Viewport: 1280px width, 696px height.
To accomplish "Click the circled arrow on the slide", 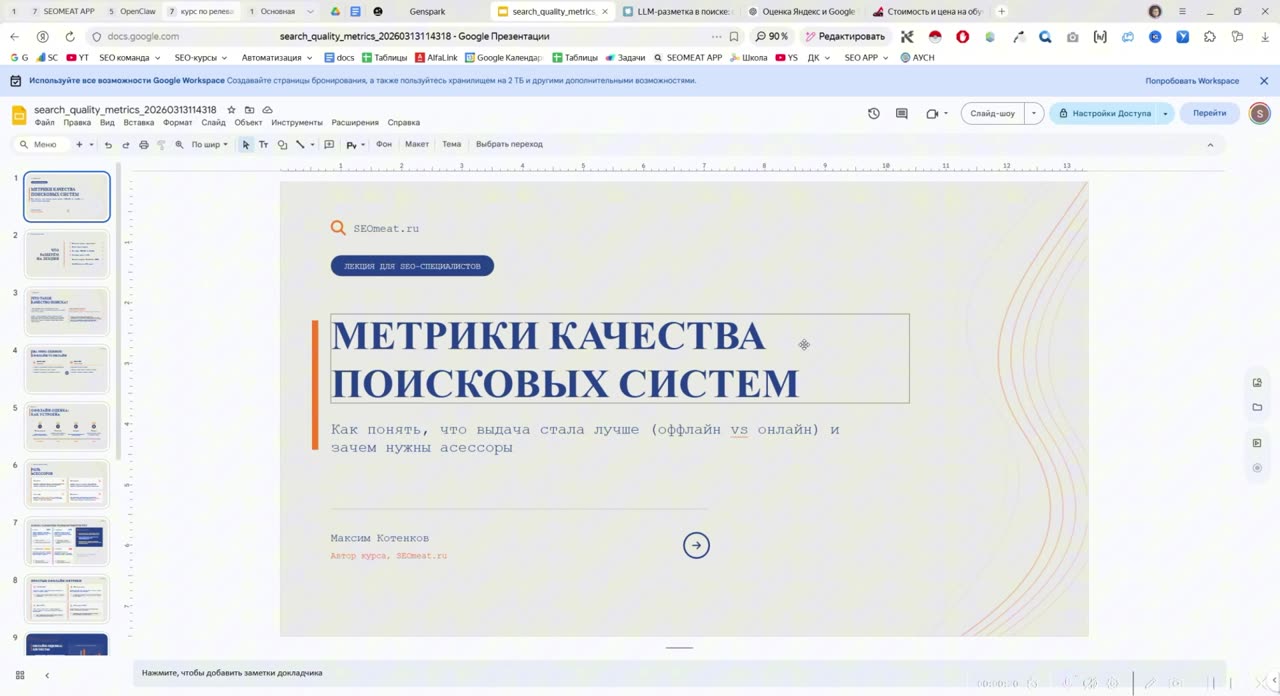I will coord(696,545).
